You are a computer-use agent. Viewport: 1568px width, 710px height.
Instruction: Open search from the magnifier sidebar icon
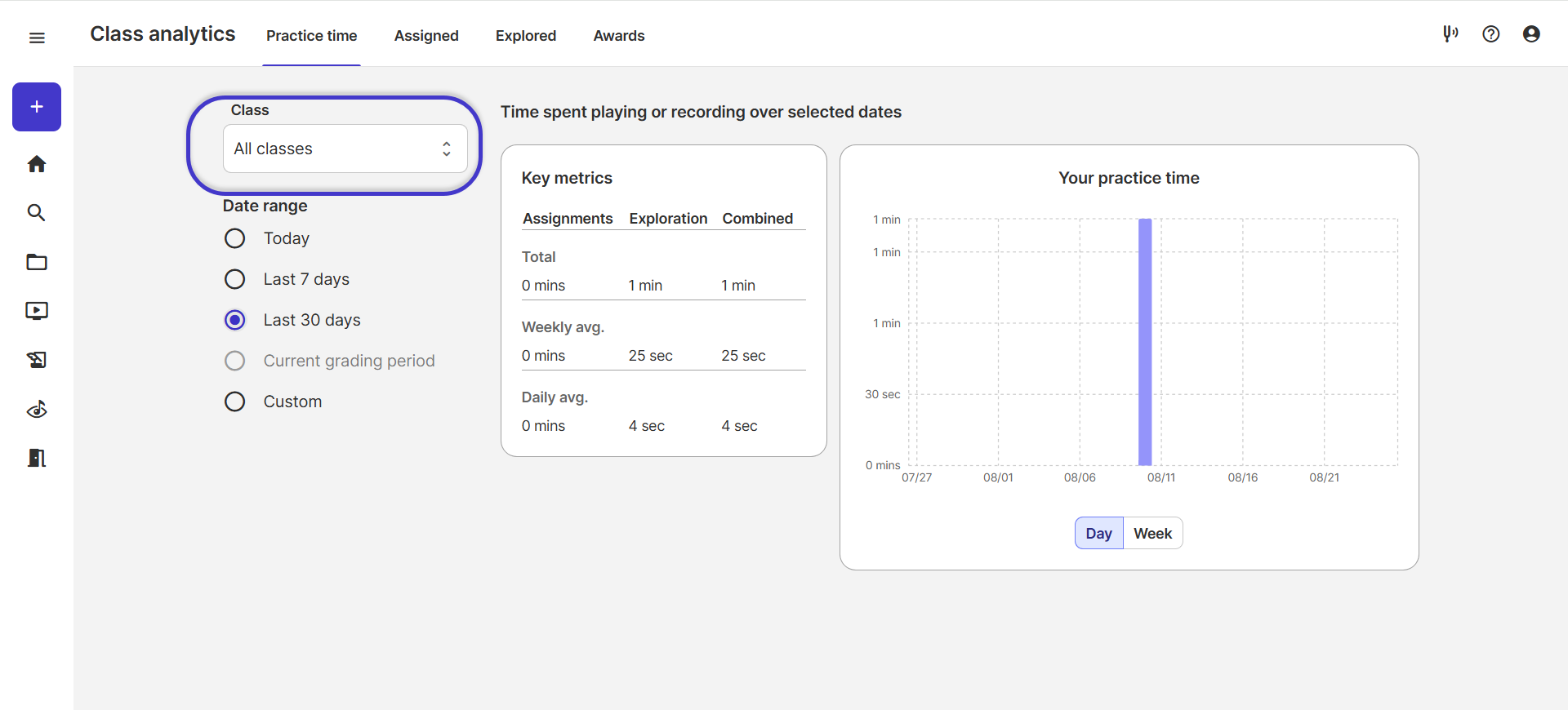[x=37, y=213]
